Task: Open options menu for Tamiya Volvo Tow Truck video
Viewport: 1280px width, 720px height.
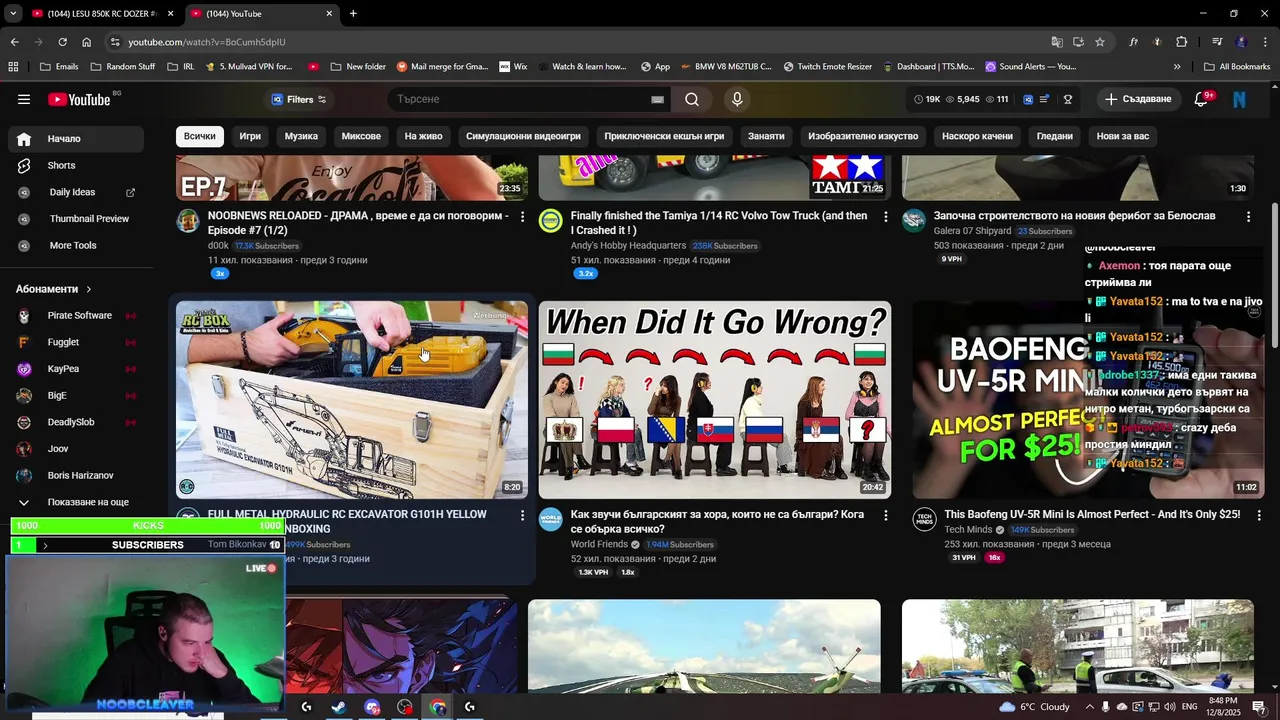Action: 885,216
